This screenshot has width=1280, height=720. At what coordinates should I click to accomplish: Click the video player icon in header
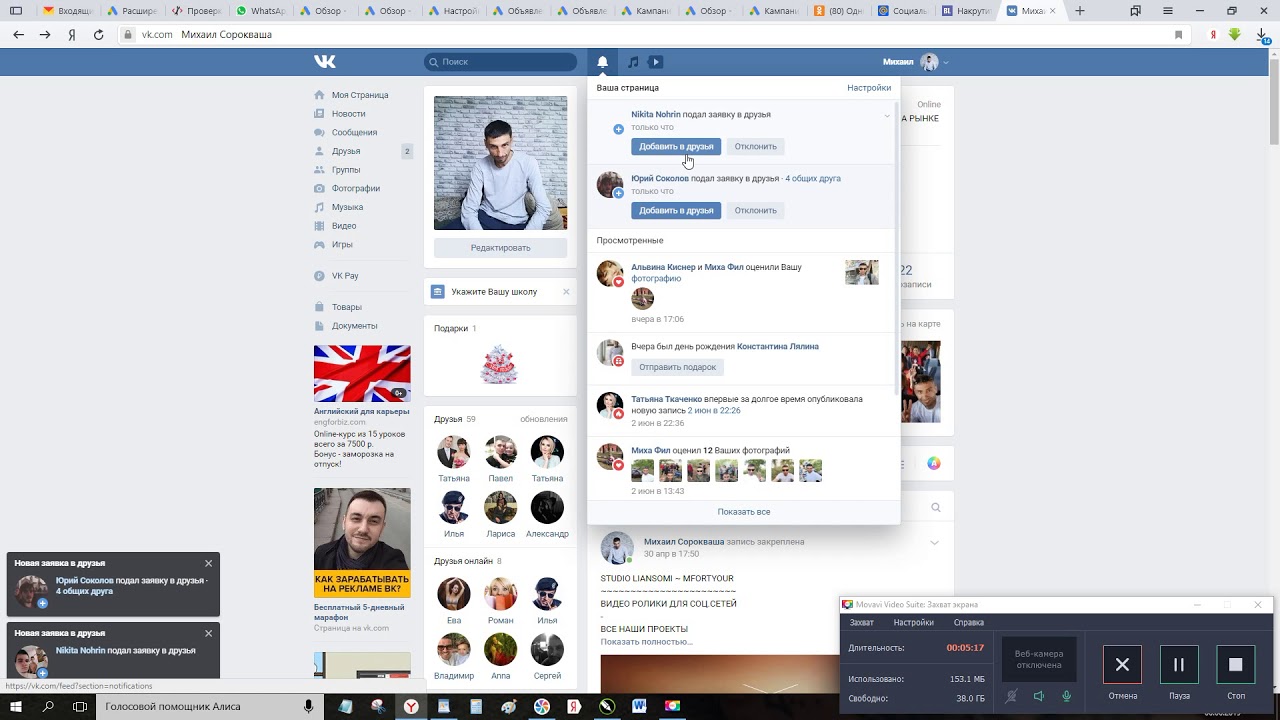(x=656, y=62)
